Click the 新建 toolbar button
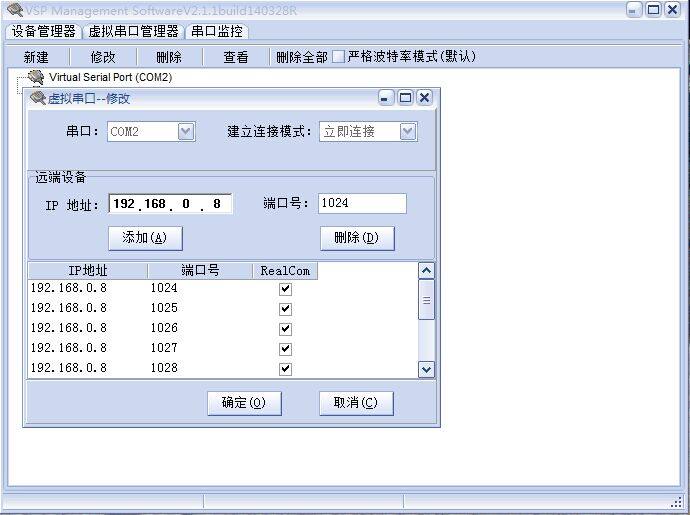This screenshot has width=690, height=515. [x=36, y=57]
